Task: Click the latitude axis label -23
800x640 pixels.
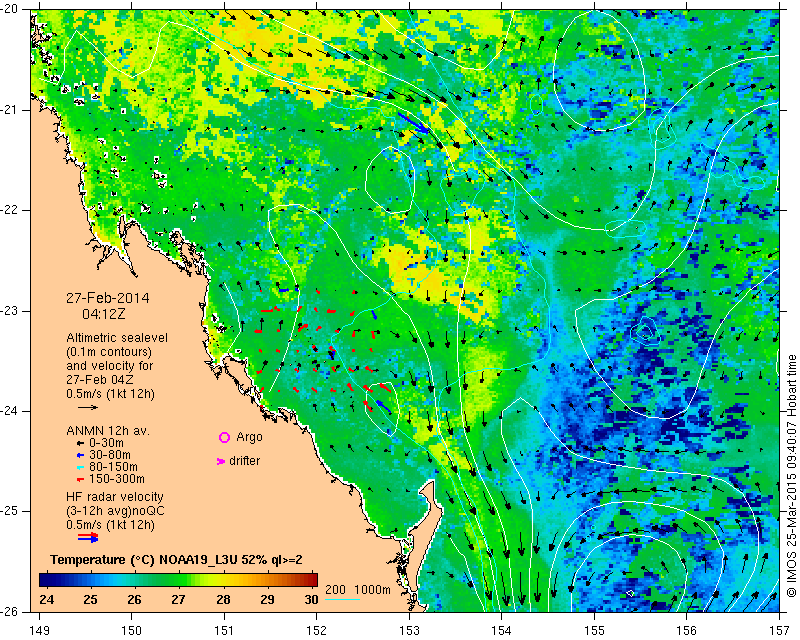Action: pos(9,311)
